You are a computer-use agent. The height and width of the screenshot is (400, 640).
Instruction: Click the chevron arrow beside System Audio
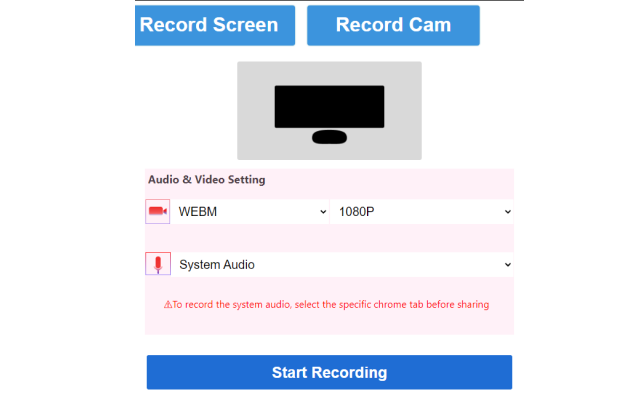pos(508,265)
